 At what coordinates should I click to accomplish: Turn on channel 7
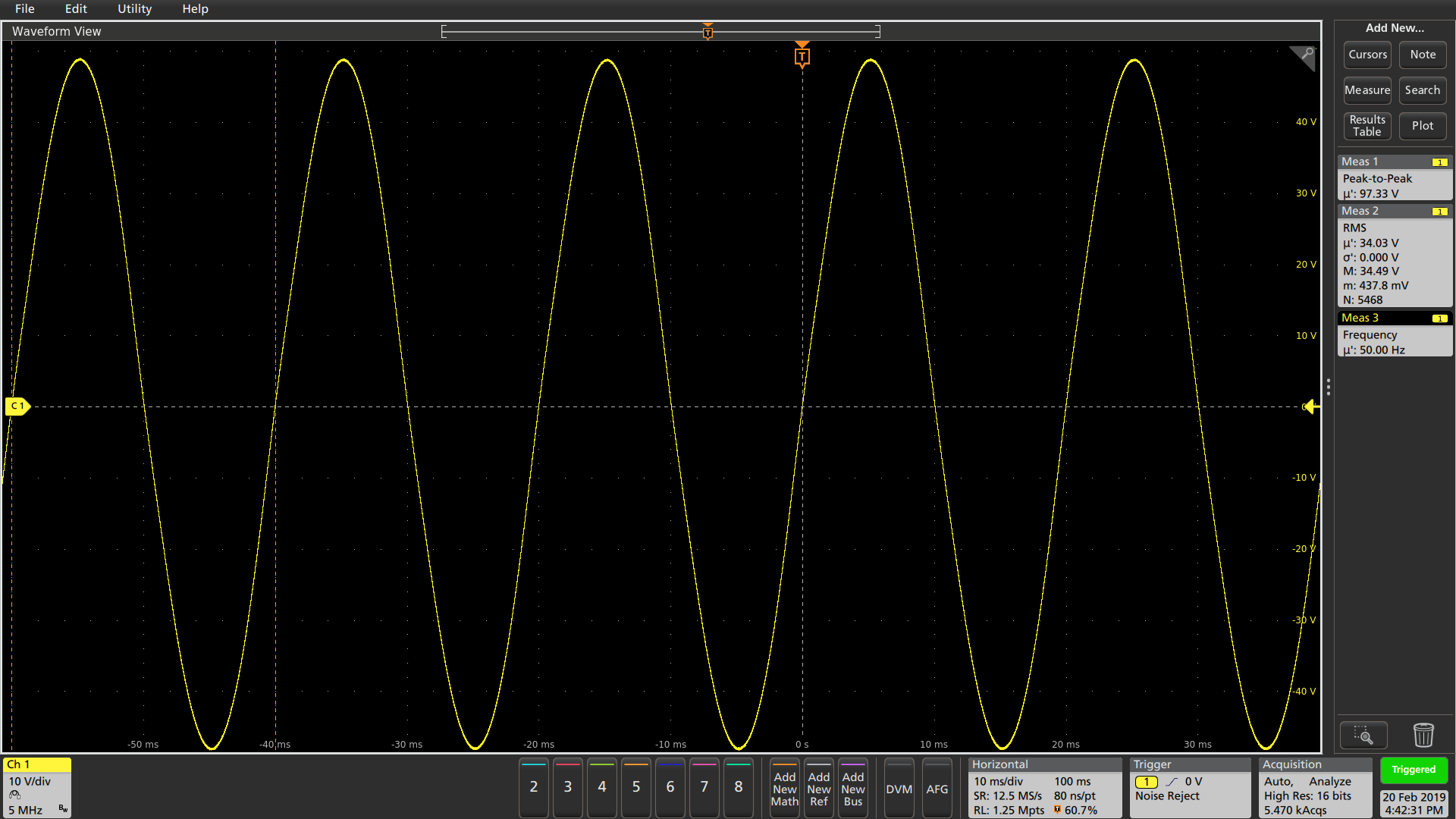704,787
